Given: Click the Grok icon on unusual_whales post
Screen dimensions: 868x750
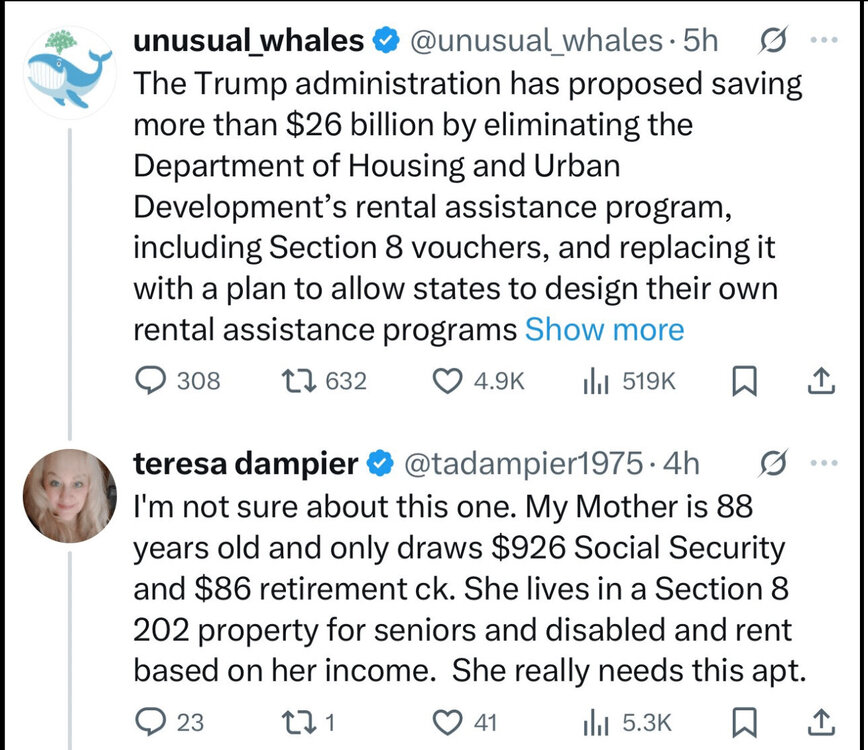Looking at the screenshot, I should pyautogui.click(x=771, y=41).
